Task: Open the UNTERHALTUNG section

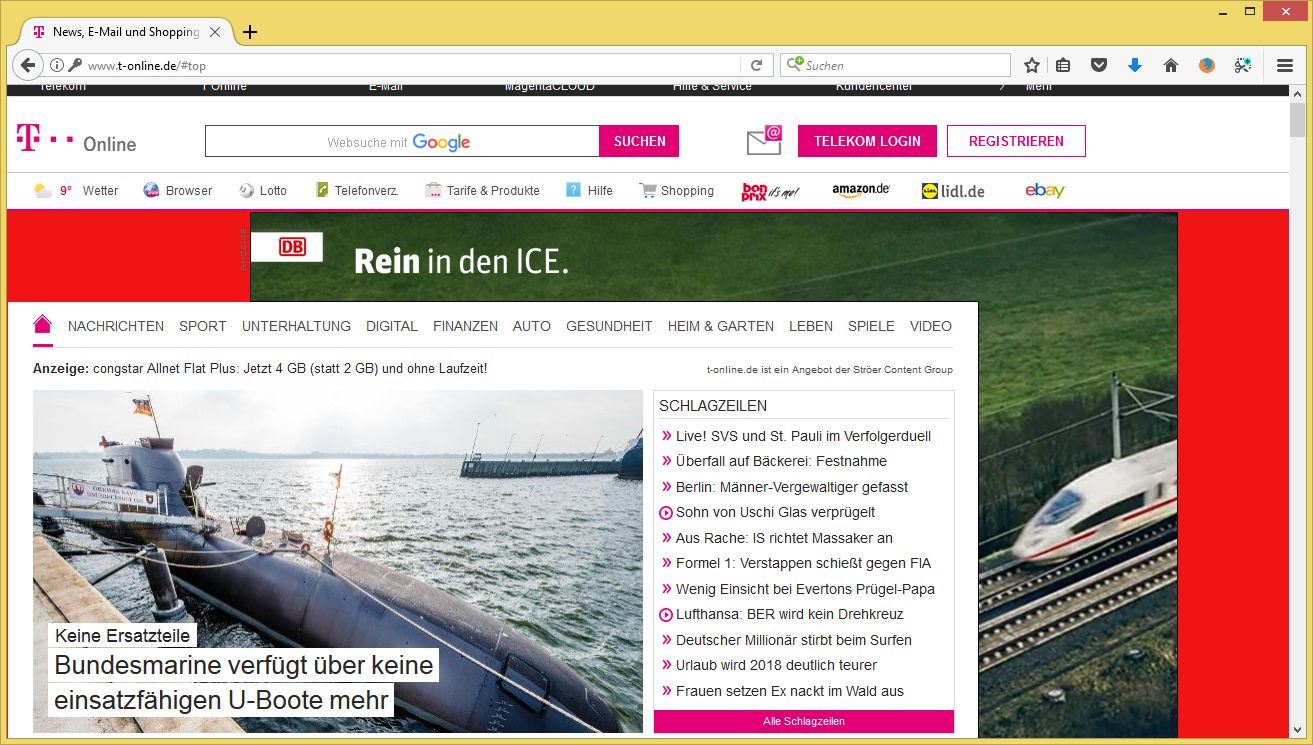Action: [x=296, y=326]
